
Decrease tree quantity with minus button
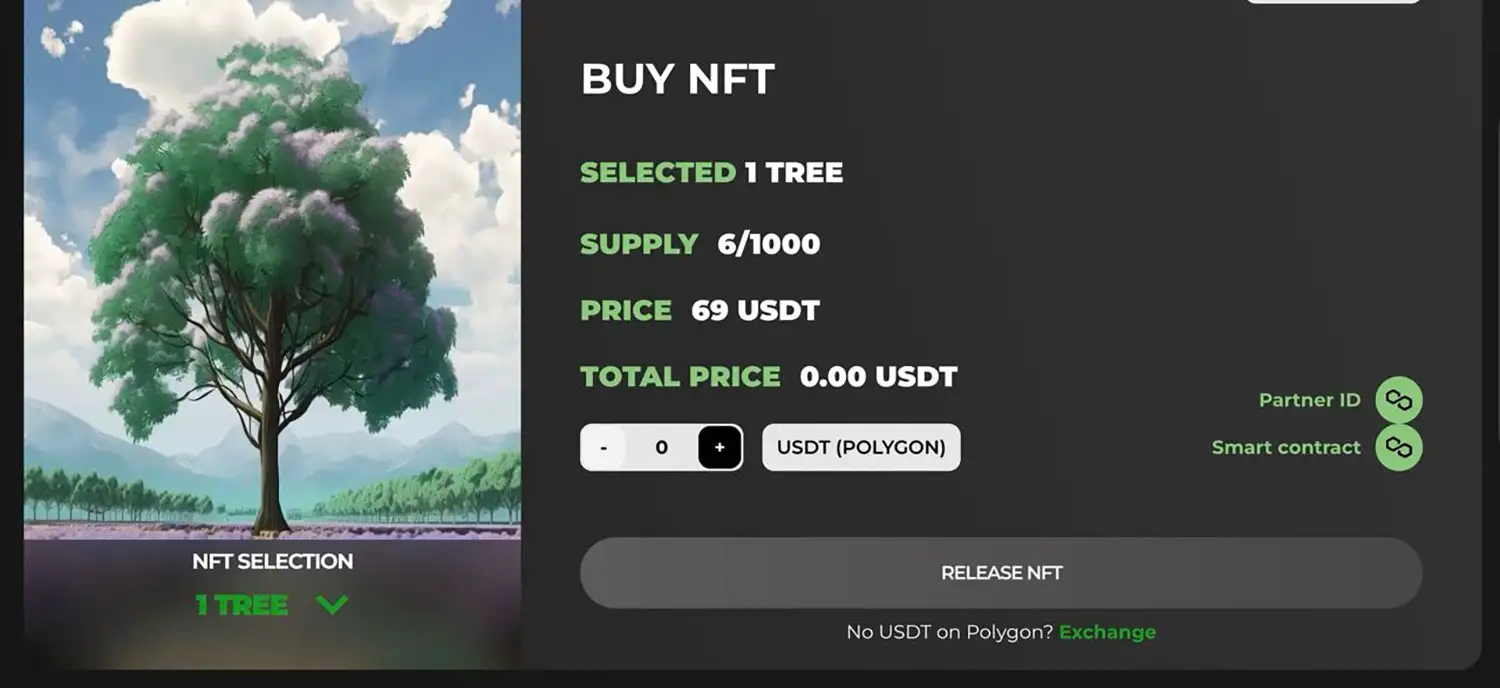tap(603, 447)
